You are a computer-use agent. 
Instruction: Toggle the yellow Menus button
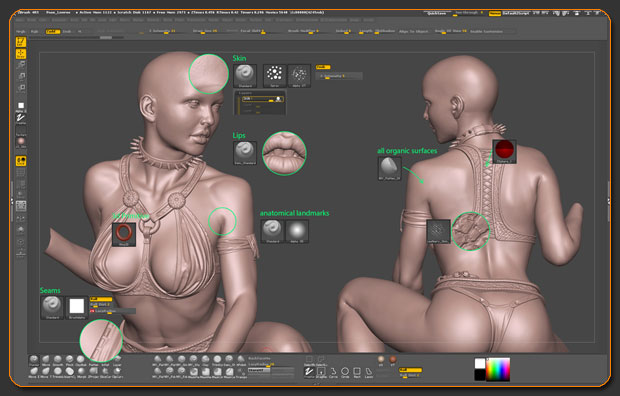coord(495,13)
